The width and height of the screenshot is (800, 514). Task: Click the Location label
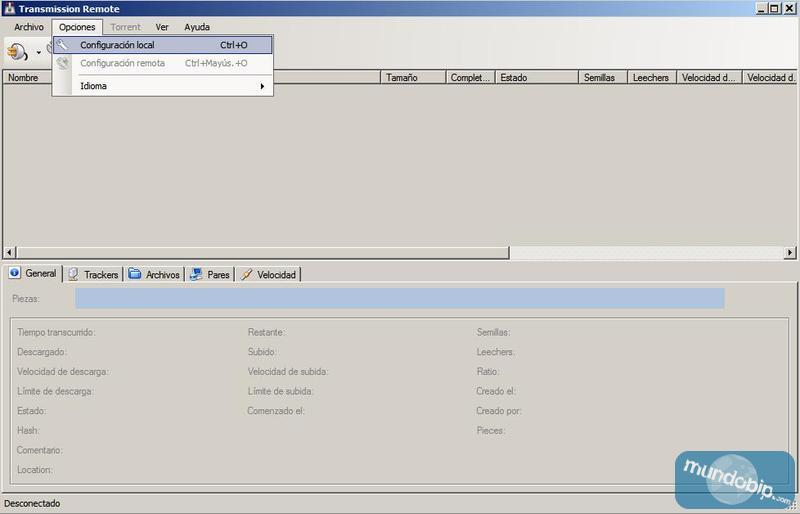pos(35,470)
